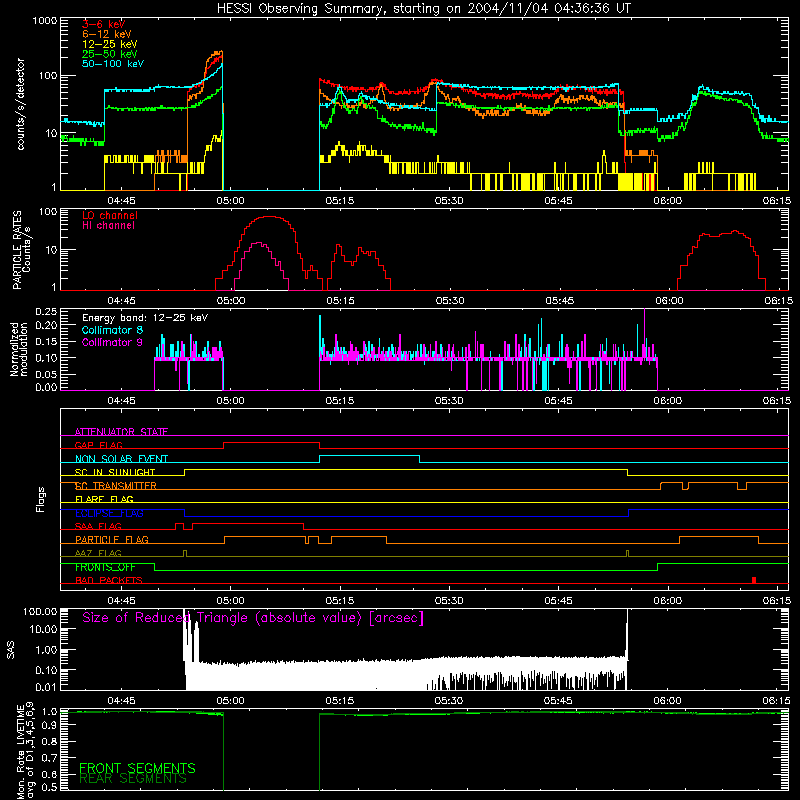This screenshot has height=800, width=800.
Task: Click the ATTENUATOR STATE flag label
Action: click(x=121, y=432)
